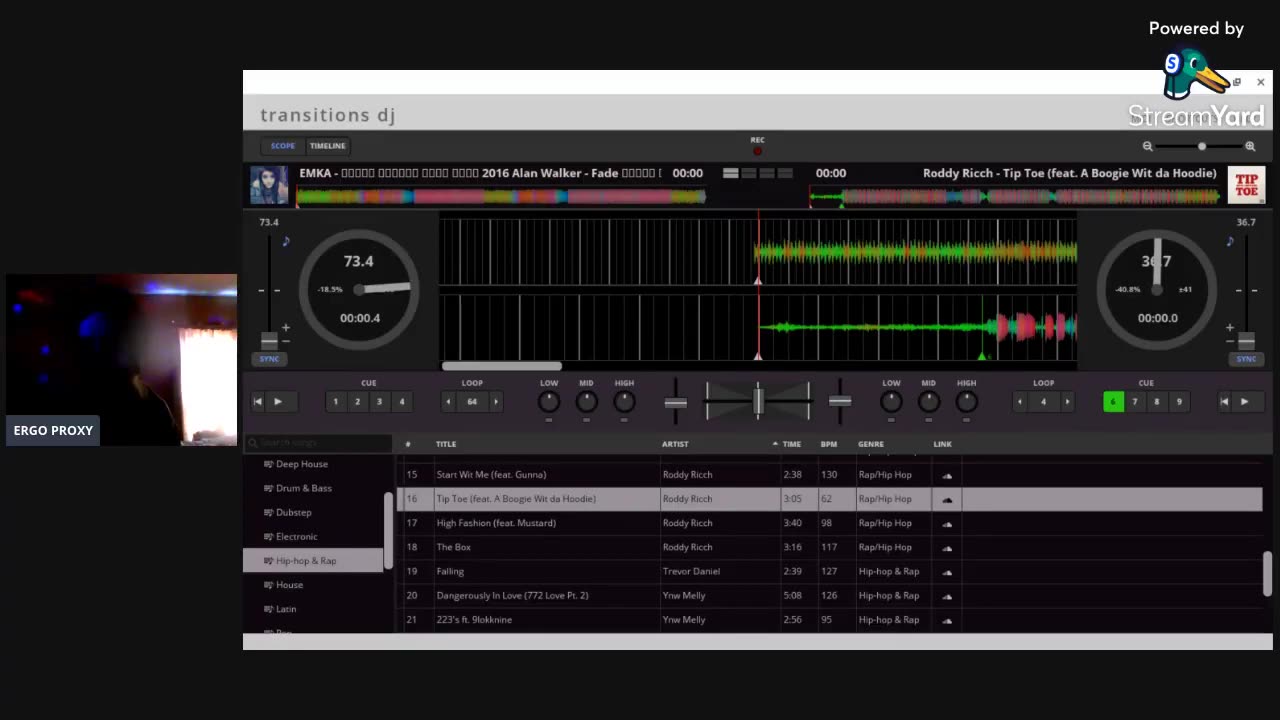
Task: Trigger green cue point 6 on right deck
Action: [x=1113, y=402]
